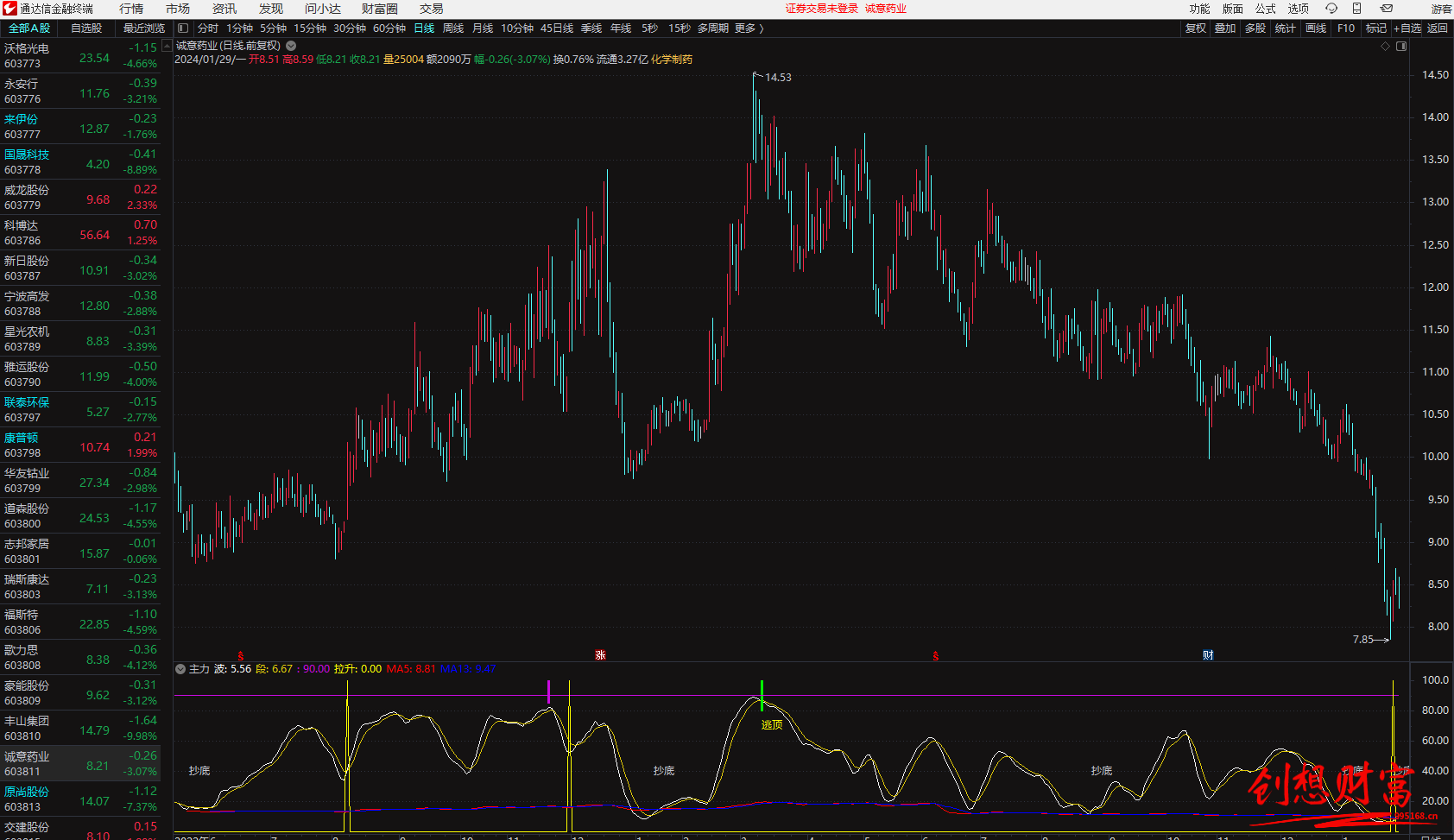This screenshot has width=1454, height=840.
Task: Open the mobile phone icon
Action: 1356,9
